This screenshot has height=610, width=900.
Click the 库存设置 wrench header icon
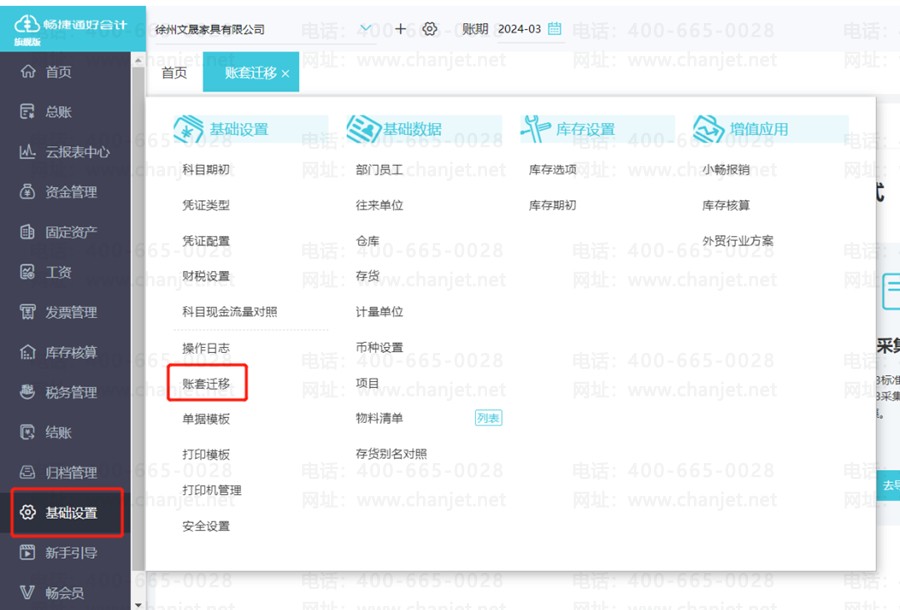536,129
